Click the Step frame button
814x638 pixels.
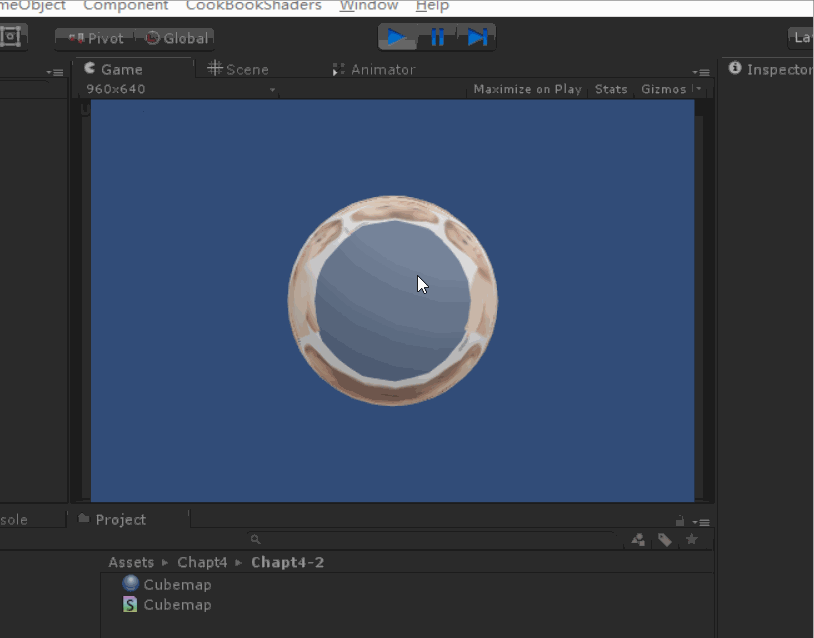click(477, 37)
